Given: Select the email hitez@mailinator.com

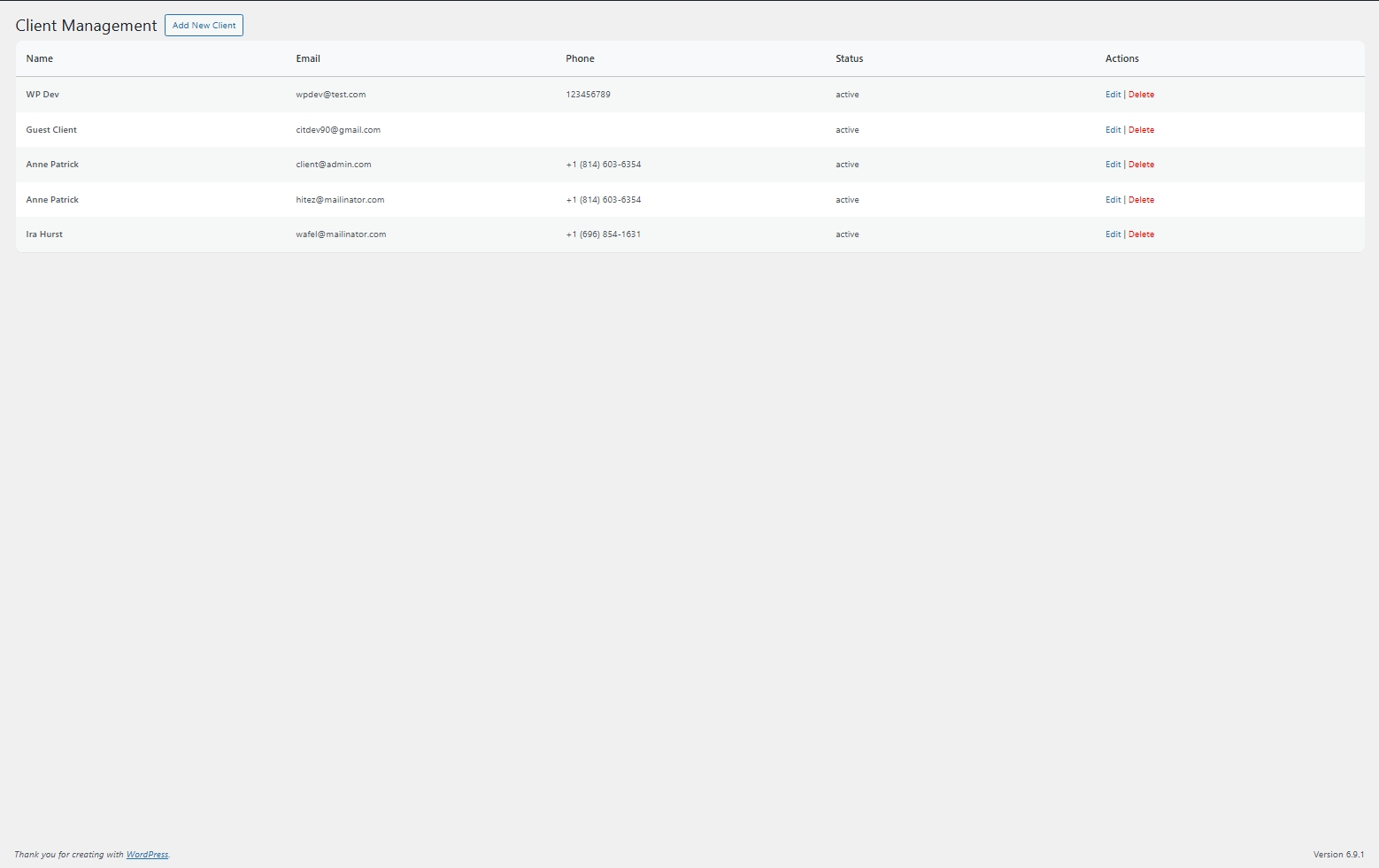Looking at the screenshot, I should 340,200.
